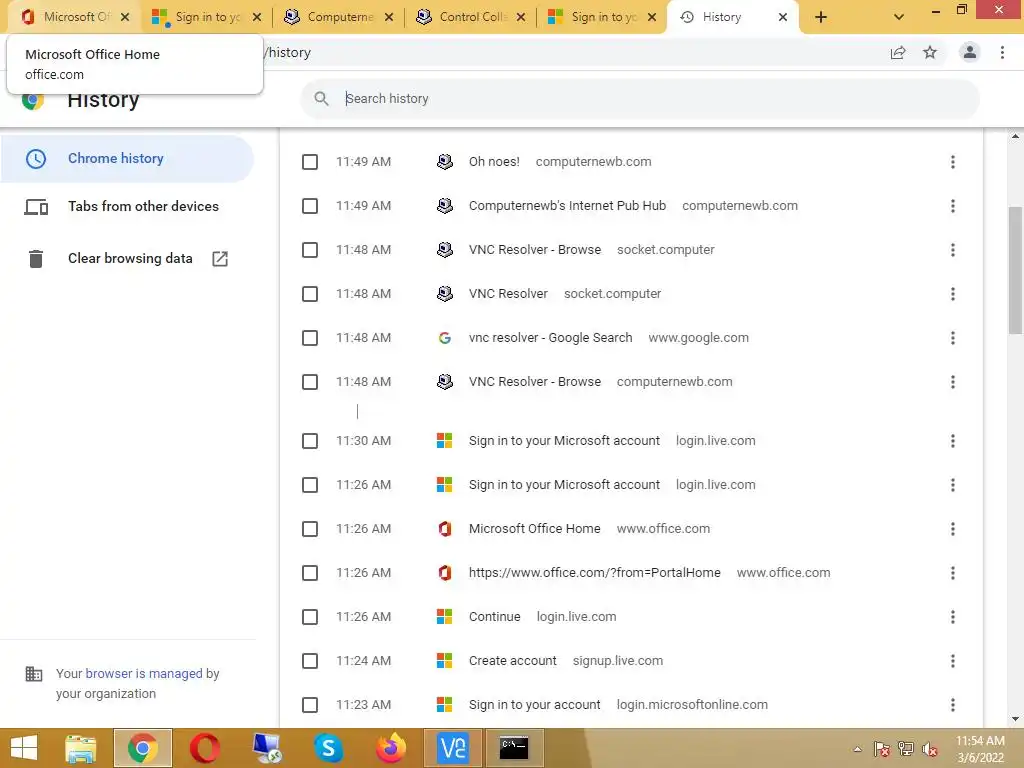Open more actions for VNC Resolver socket.computer
This screenshot has height=768, width=1024.
[x=953, y=294]
